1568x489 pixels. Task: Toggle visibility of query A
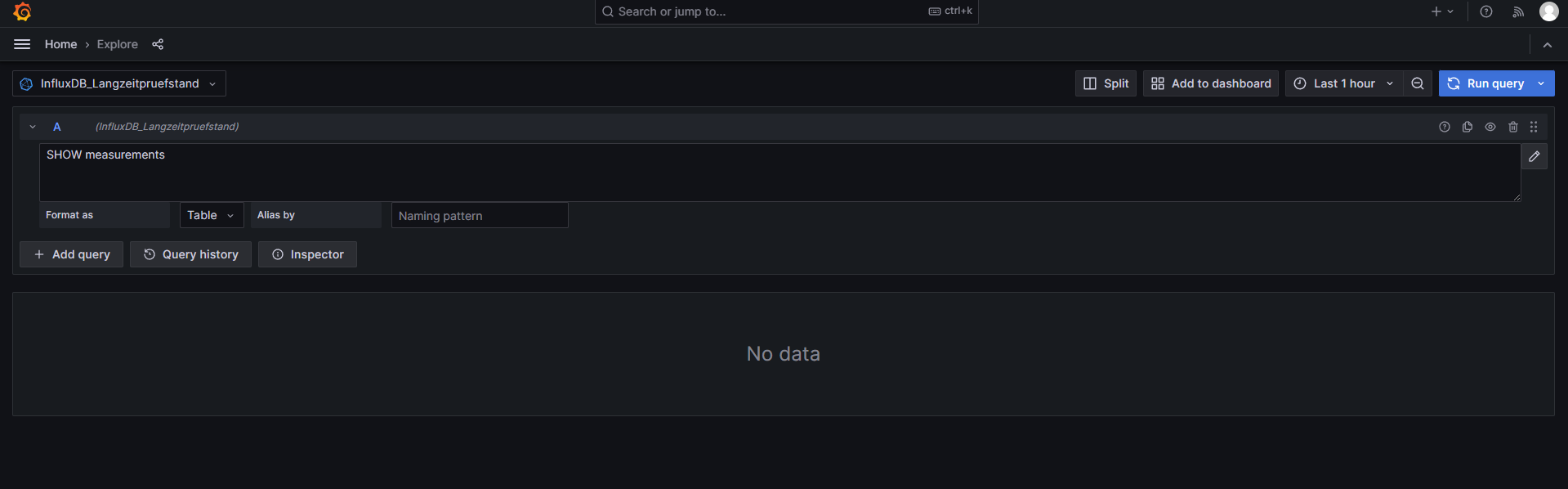(1490, 127)
